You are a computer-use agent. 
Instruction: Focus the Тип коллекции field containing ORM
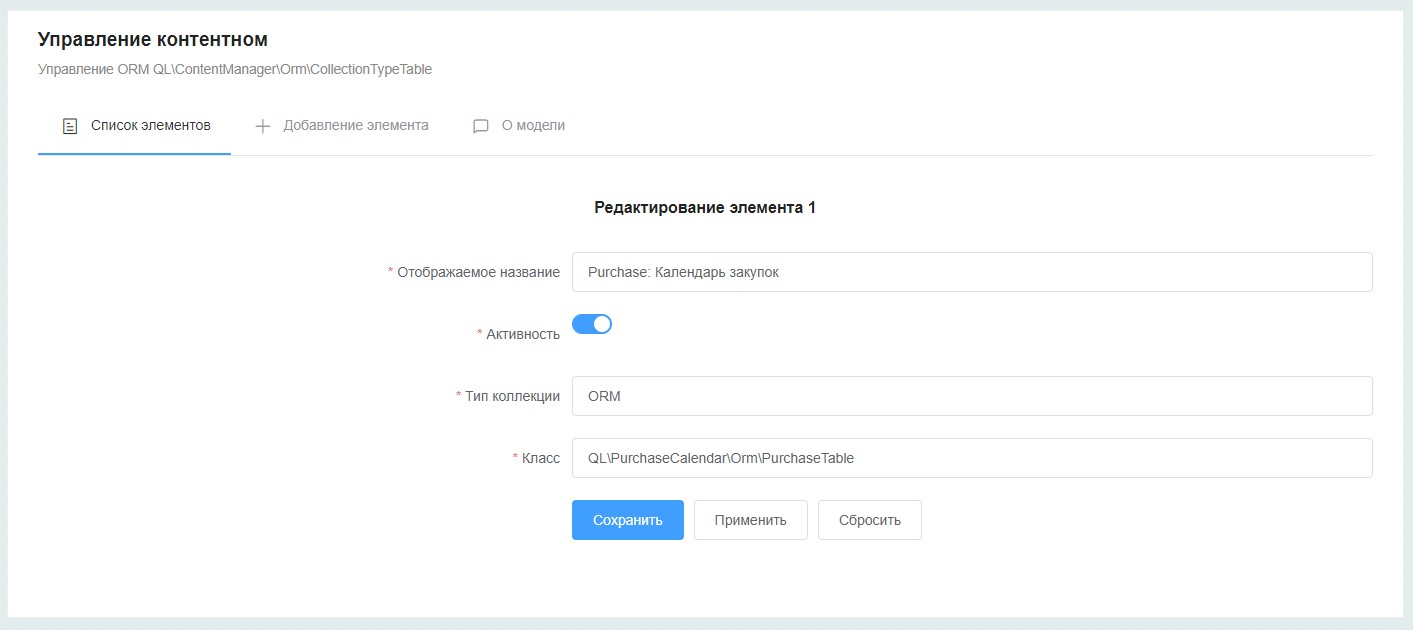point(971,396)
